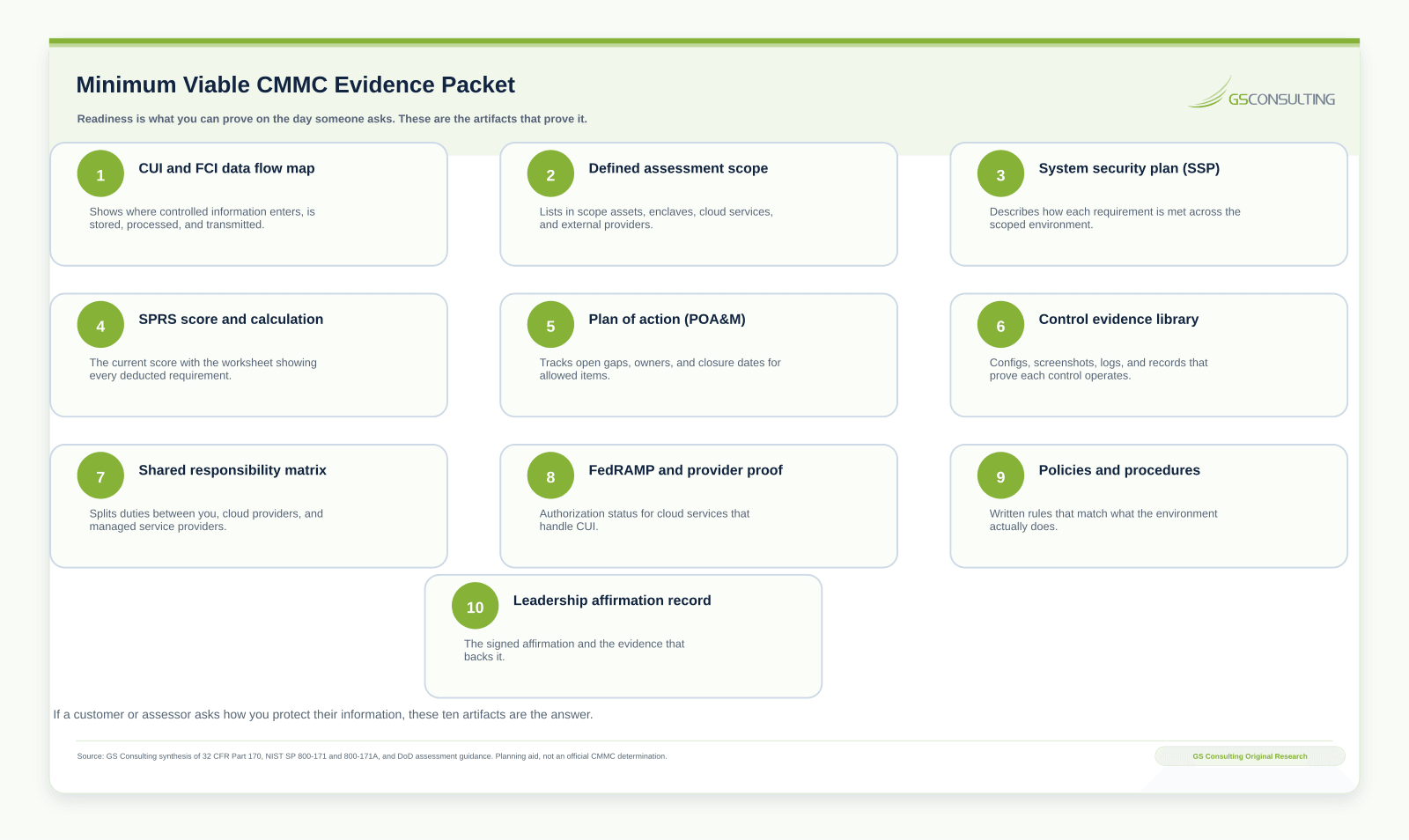Click the 'Source: GS Consulting synthesis' footnote

click(x=372, y=756)
